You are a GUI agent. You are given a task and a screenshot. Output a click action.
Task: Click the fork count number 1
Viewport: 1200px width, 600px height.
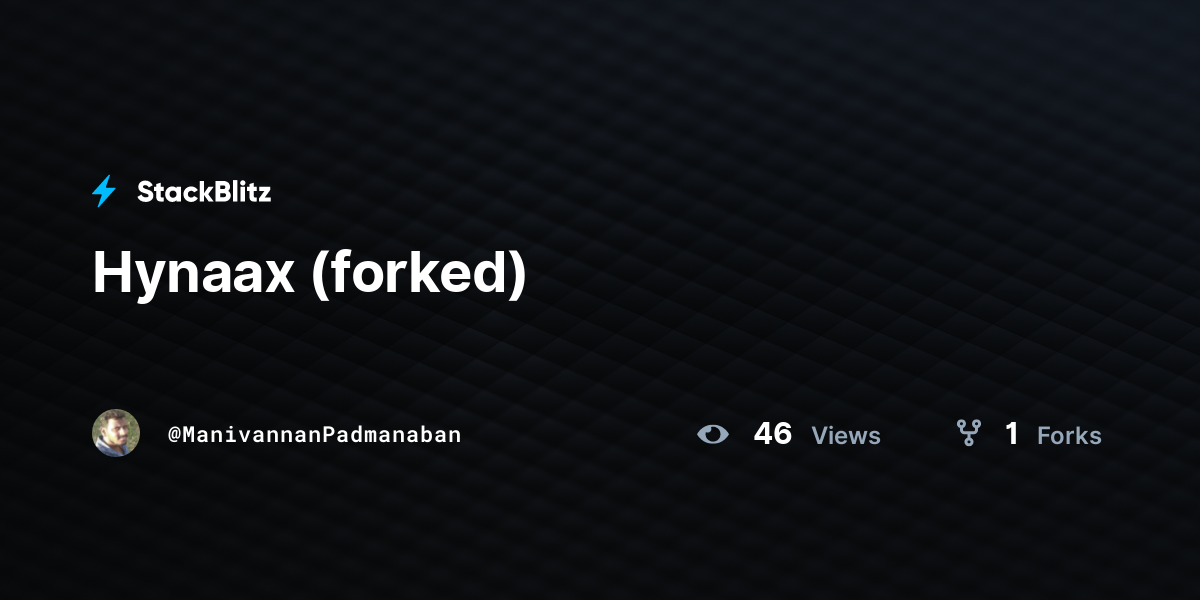[x=1012, y=433]
